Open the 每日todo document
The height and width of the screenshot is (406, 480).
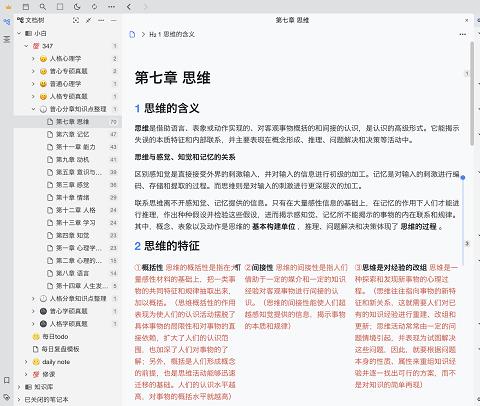tap(55, 337)
